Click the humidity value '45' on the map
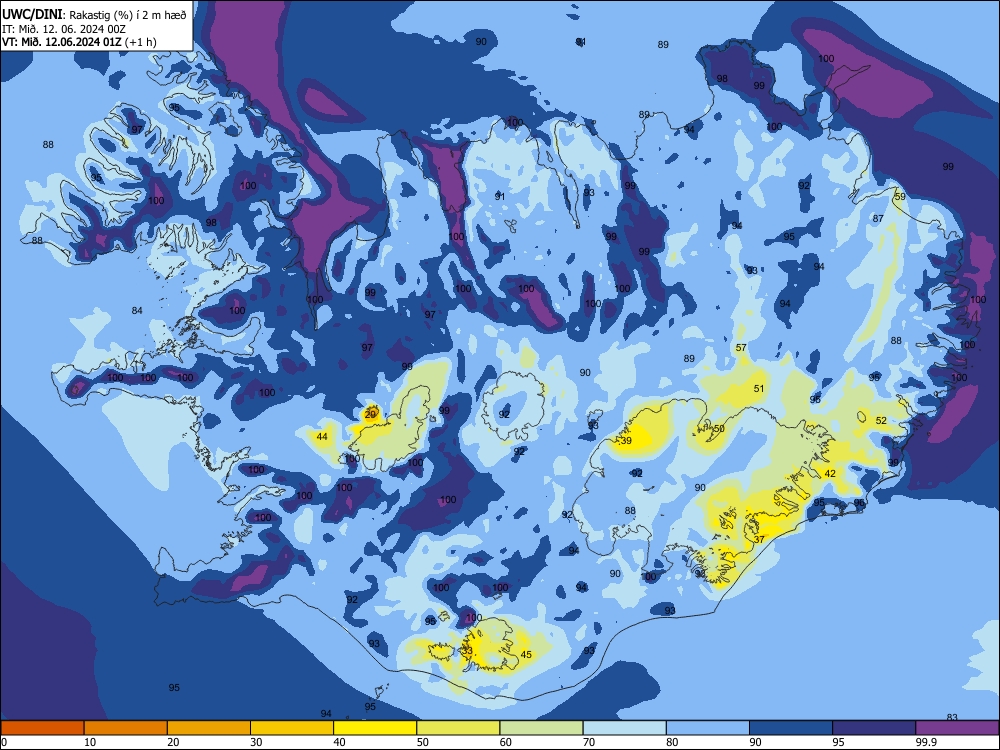 click(x=526, y=654)
